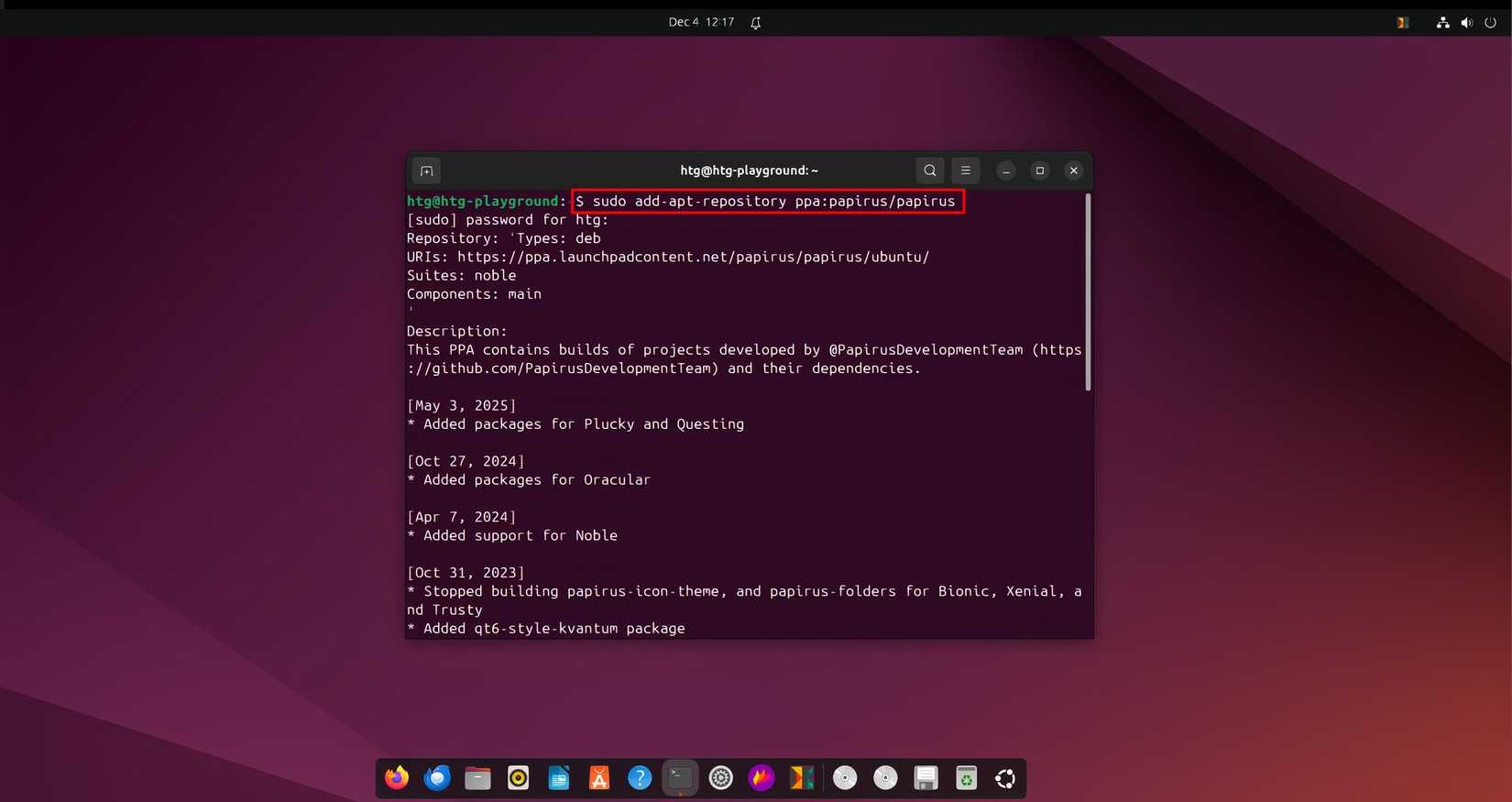
Task: Click 'Stopped building papirus-icon-theme' line
Action: tap(744, 591)
